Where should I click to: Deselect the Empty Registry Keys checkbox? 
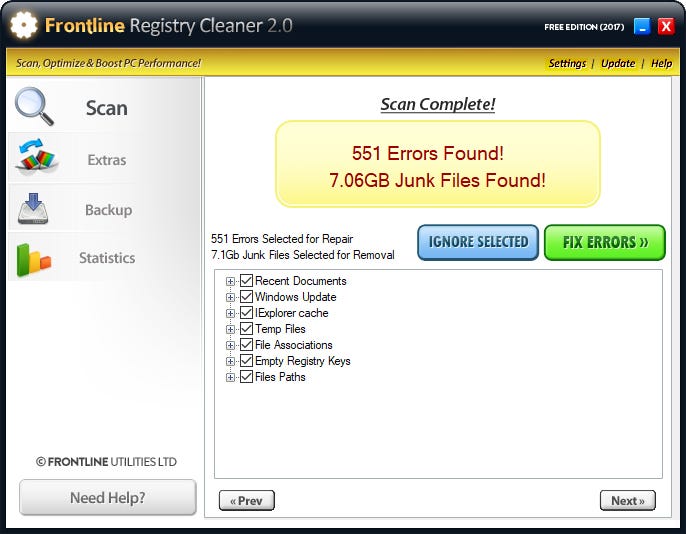click(x=246, y=361)
